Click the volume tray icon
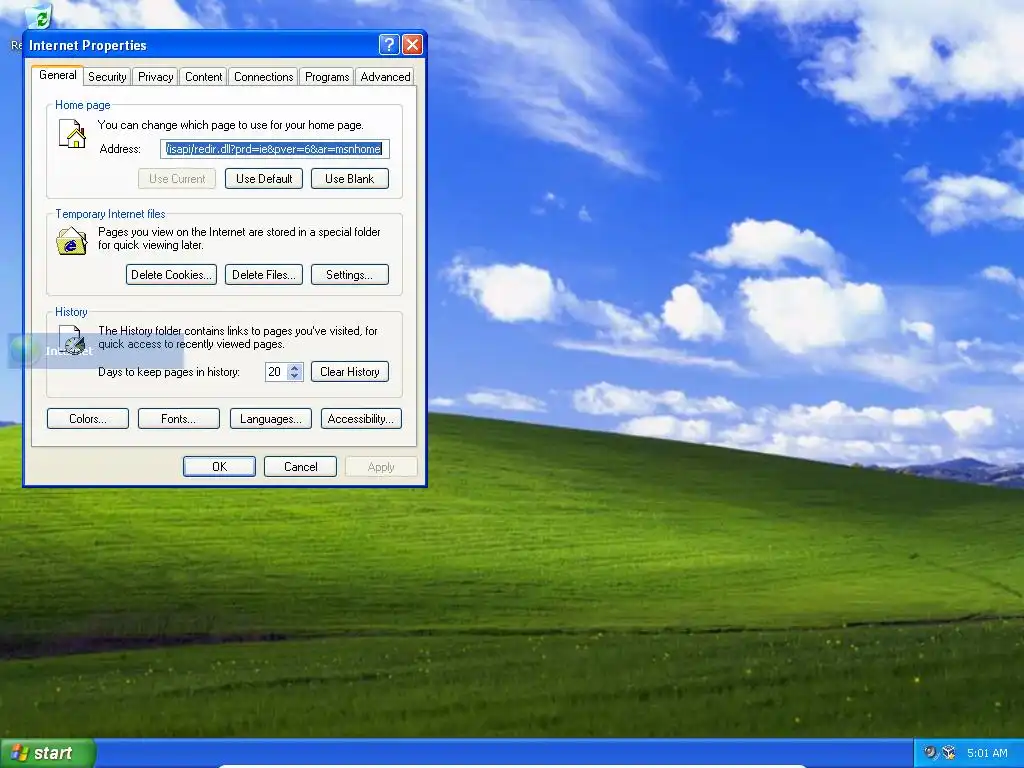Screen dimensions: 1024x768 tap(930, 752)
